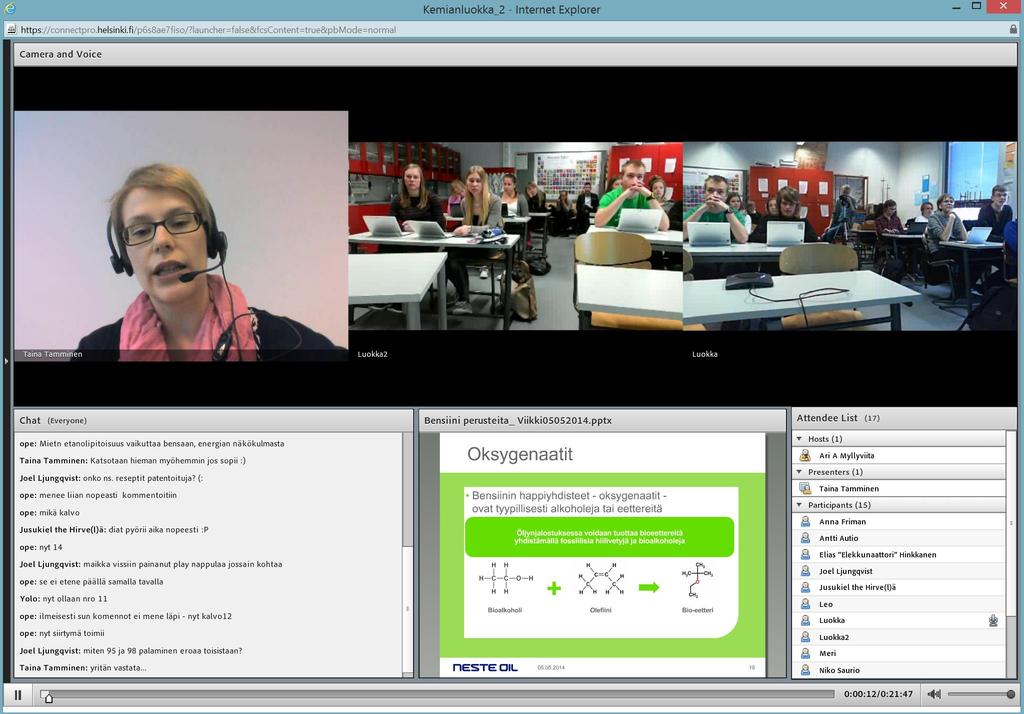Click chat message "Yolo: nyt ollaan nro 11"
Screen dimensions: 1024x714
pyautogui.click(x=63, y=599)
